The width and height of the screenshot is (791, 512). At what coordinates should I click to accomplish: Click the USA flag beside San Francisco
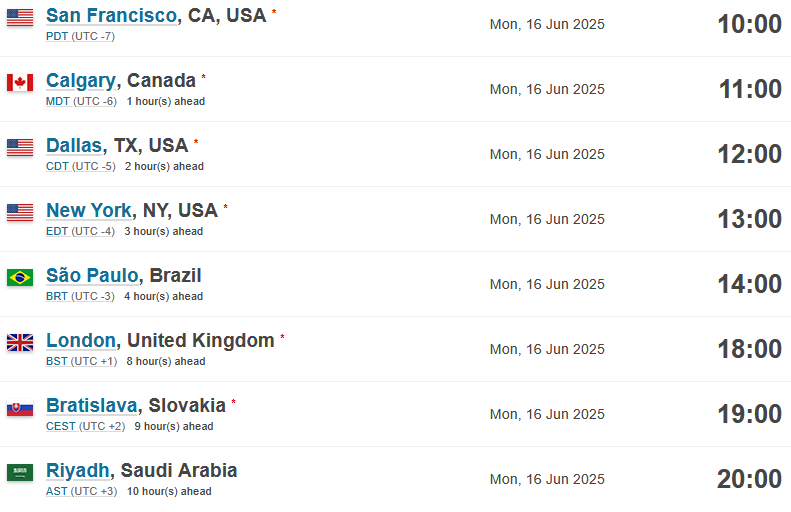pyautogui.click(x=20, y=18)
